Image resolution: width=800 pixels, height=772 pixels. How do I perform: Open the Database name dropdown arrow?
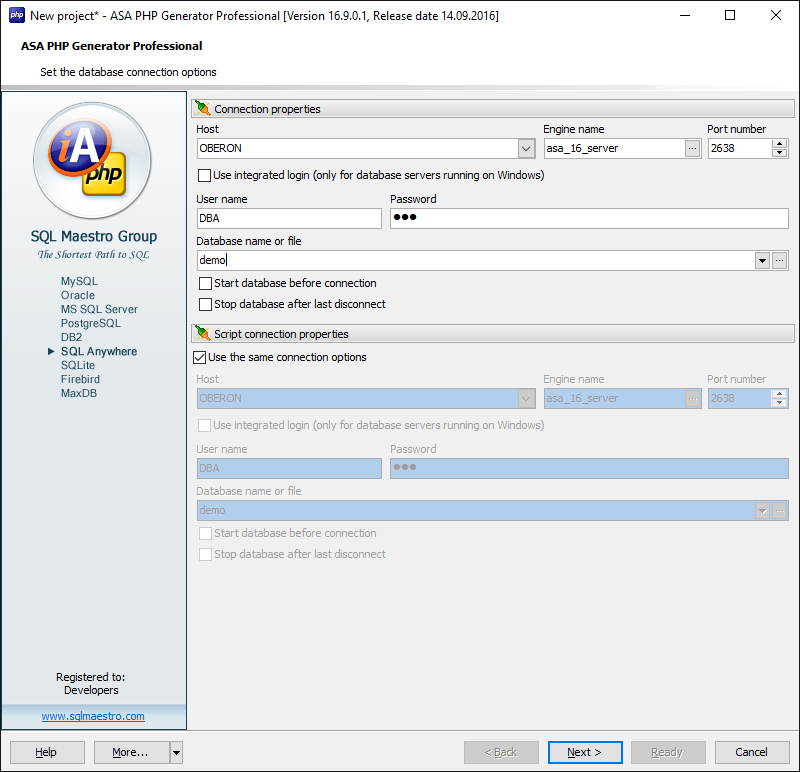coord(762,261)
